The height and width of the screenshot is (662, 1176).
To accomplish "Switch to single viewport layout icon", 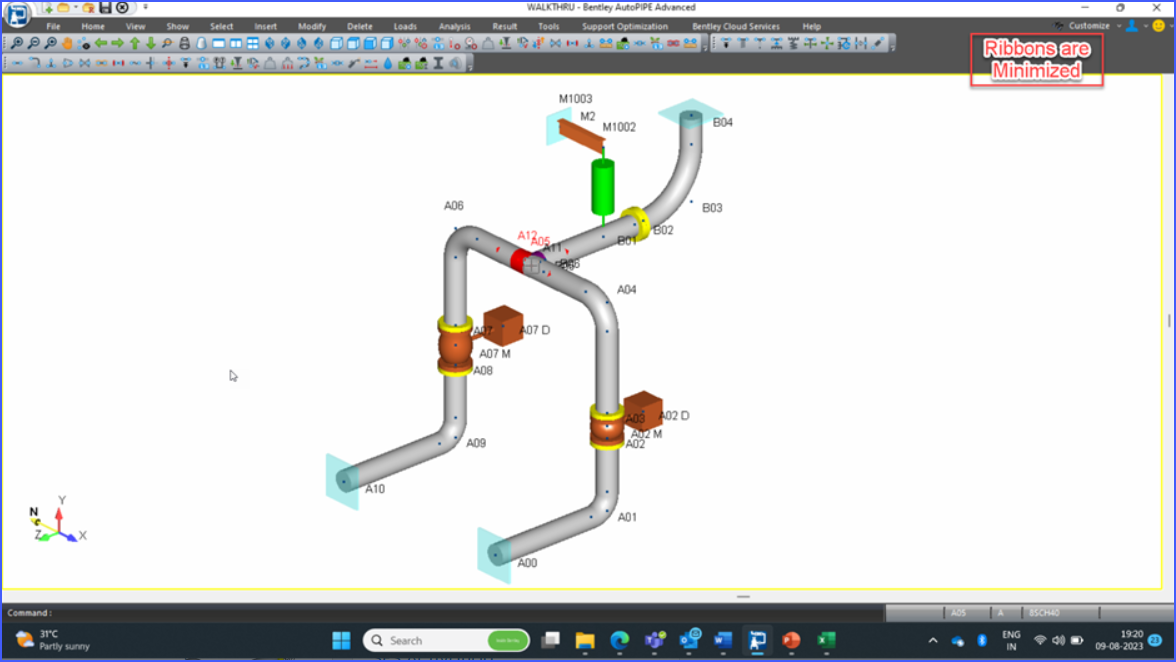I will [x=218, y=43].
